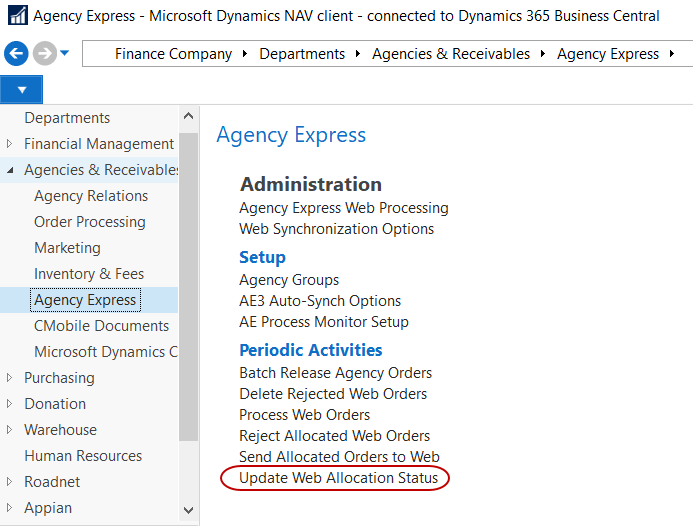
Task: Open the navigation history dropdown arrow
Action: pyautogui.click(x=65, y=54)
